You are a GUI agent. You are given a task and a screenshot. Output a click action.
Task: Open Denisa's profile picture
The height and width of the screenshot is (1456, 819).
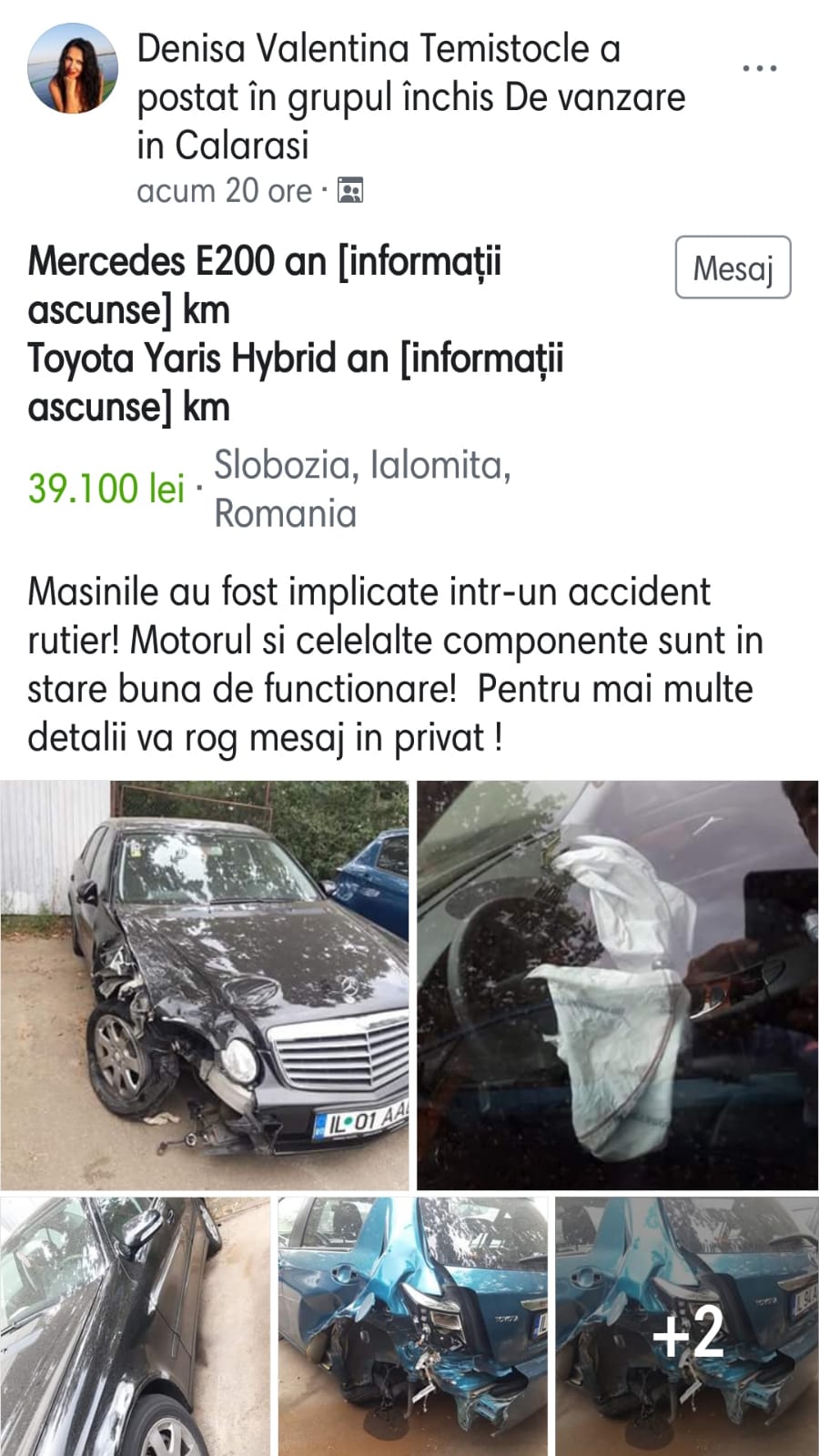coord(73,68)
